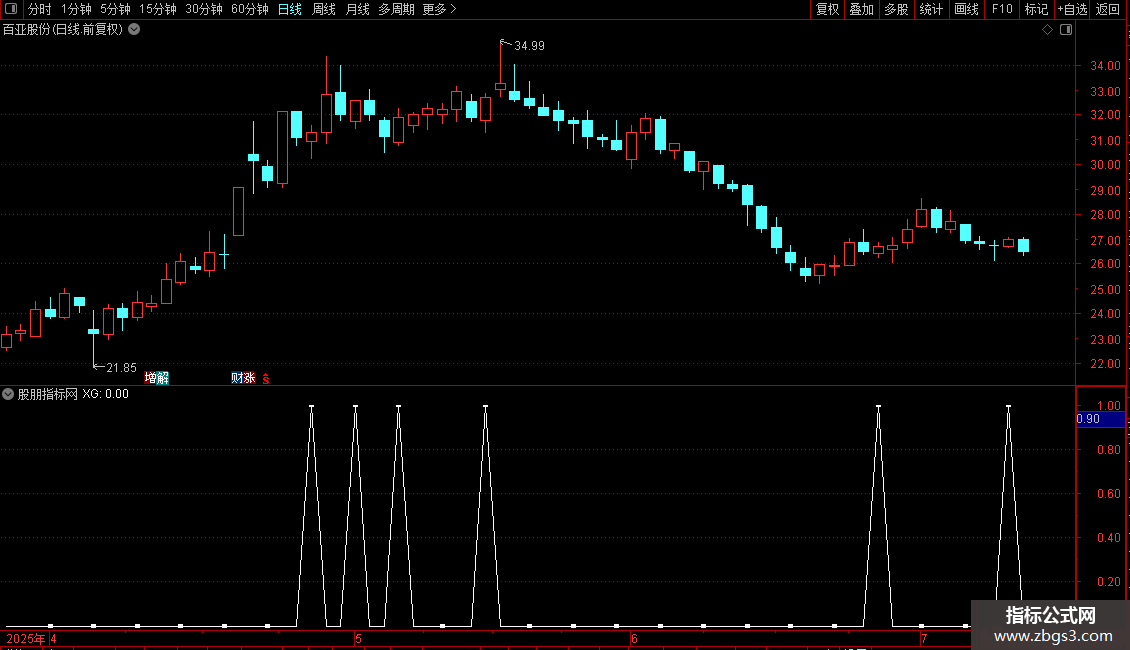Image resolution: width=1130 pixels, height=650 pixels.
Task: Click the 2025年 date axis label
Action: click(26, 638)
